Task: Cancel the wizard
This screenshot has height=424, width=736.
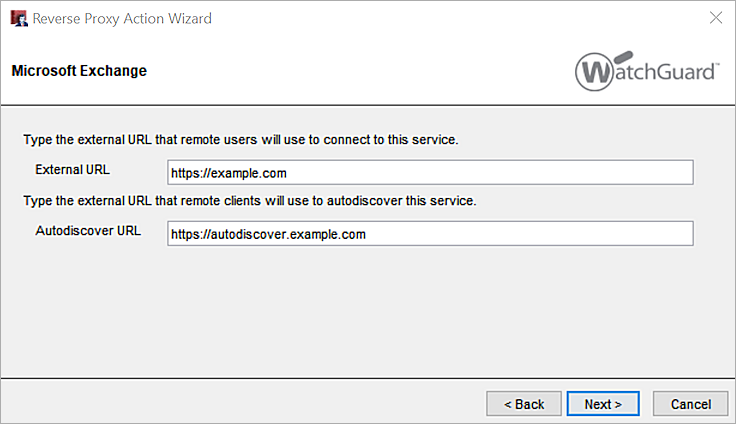Action: coord(690,404)
